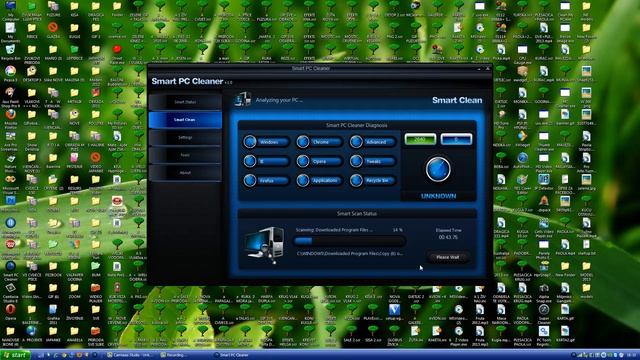Toggle the Opera scan option knob

point(303,161)
